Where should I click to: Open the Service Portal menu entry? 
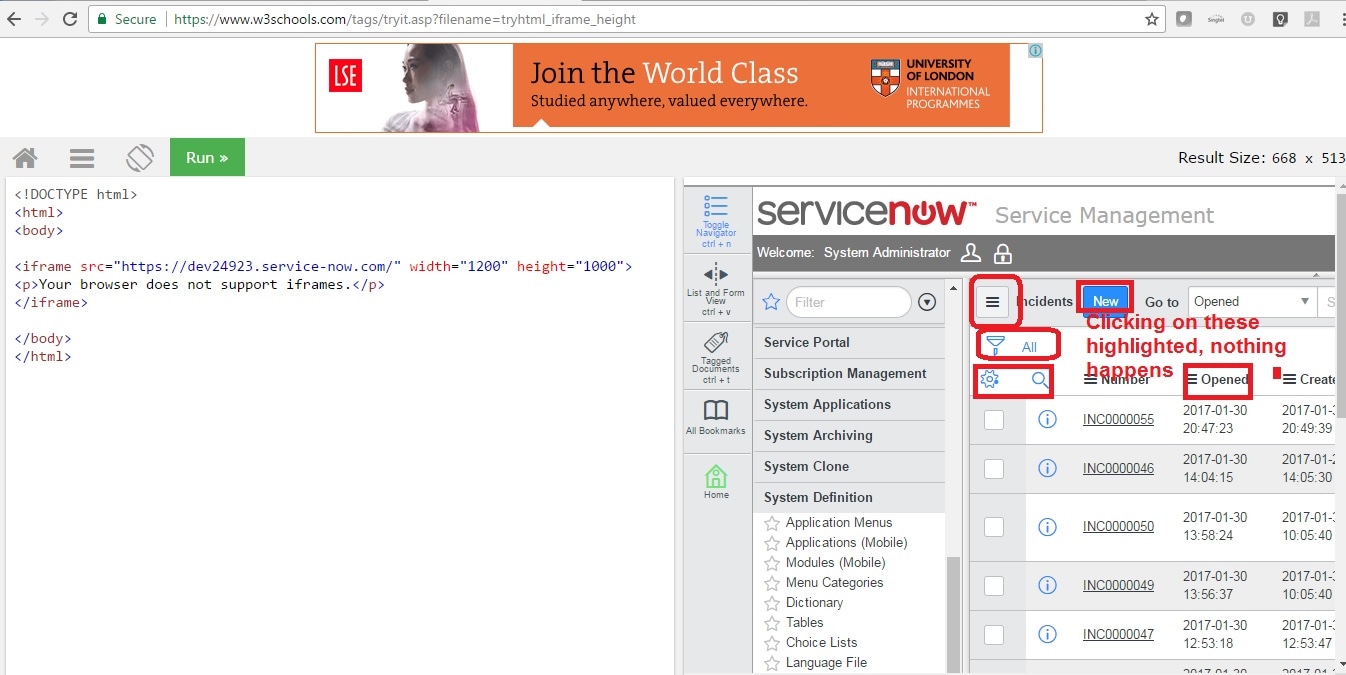tap(806, 342)
